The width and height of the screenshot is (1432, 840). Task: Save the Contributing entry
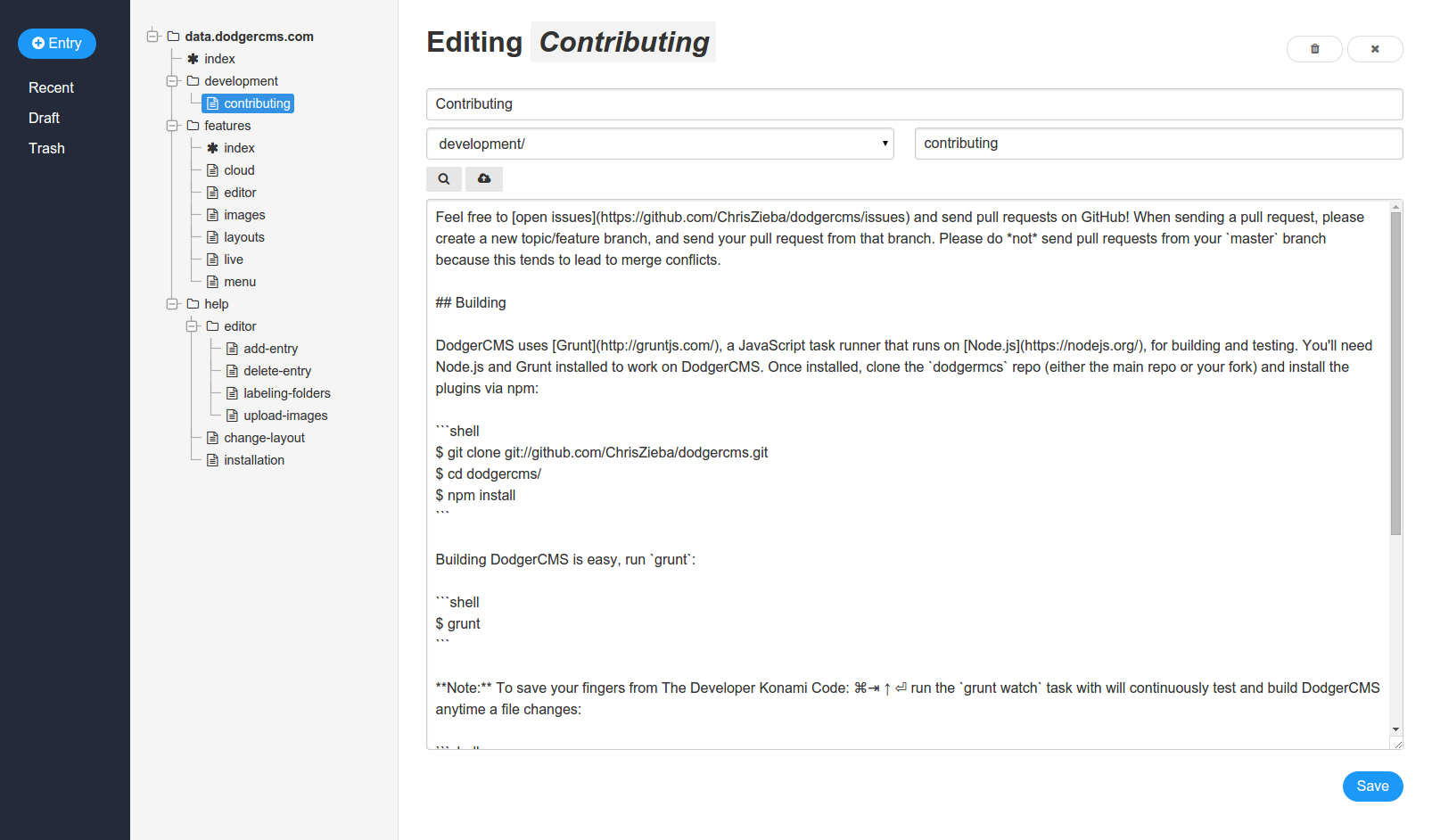[x=1373, y=786]
